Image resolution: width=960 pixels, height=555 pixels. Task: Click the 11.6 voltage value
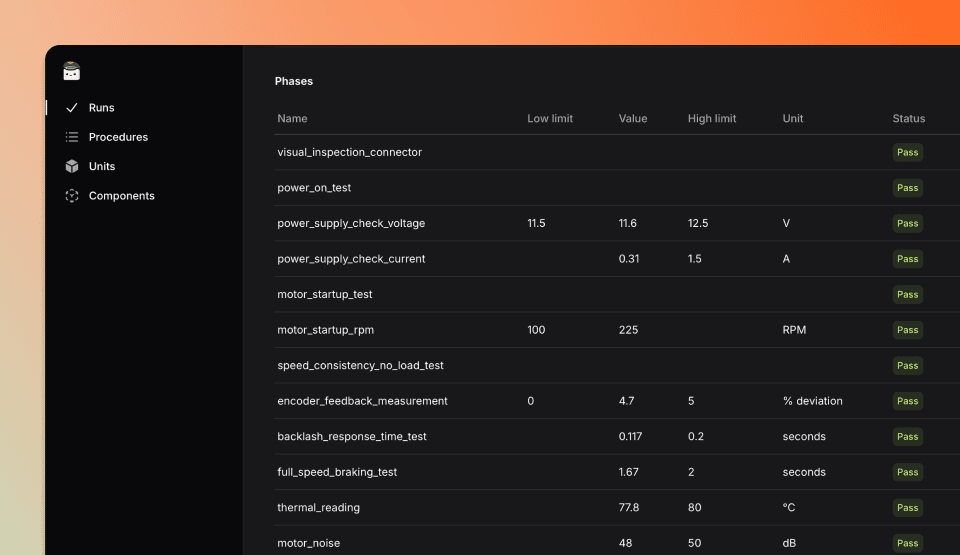point(628,224)
